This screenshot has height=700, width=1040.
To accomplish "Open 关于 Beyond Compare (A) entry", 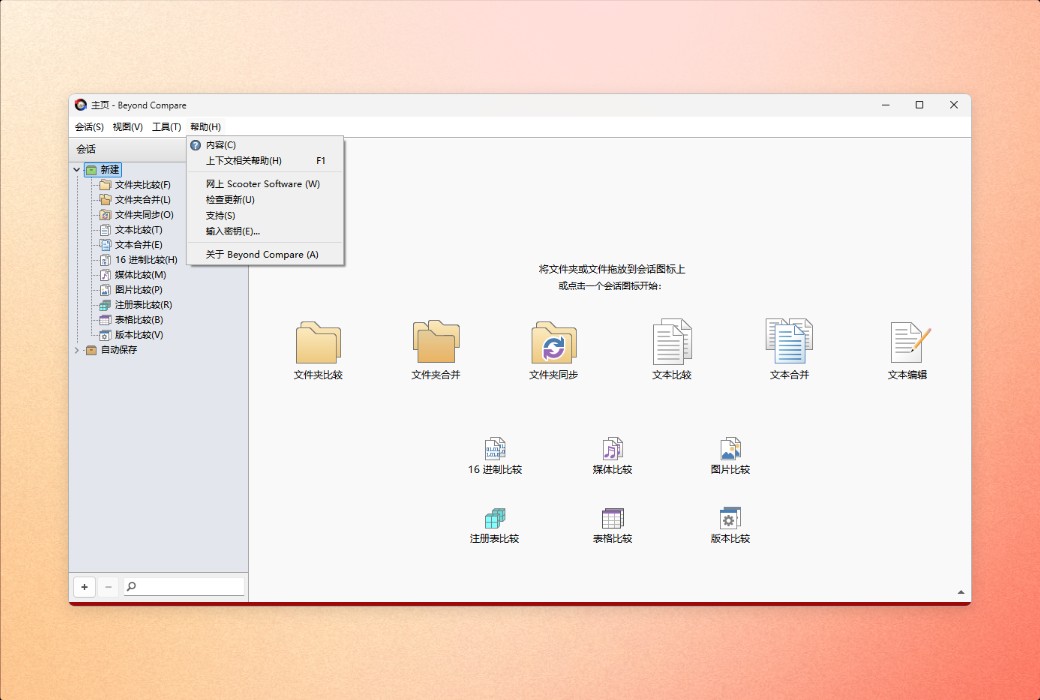I will point(265,254).
